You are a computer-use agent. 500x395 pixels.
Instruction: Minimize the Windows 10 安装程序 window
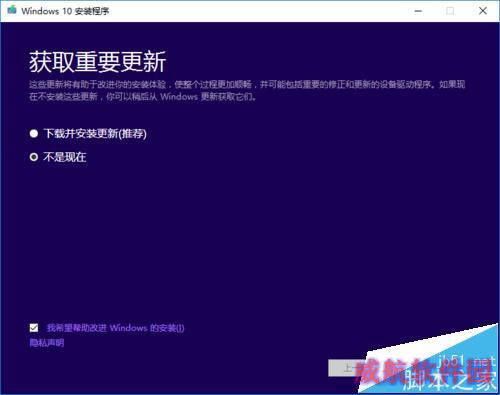pyautogui.click(x=418, y=11)
